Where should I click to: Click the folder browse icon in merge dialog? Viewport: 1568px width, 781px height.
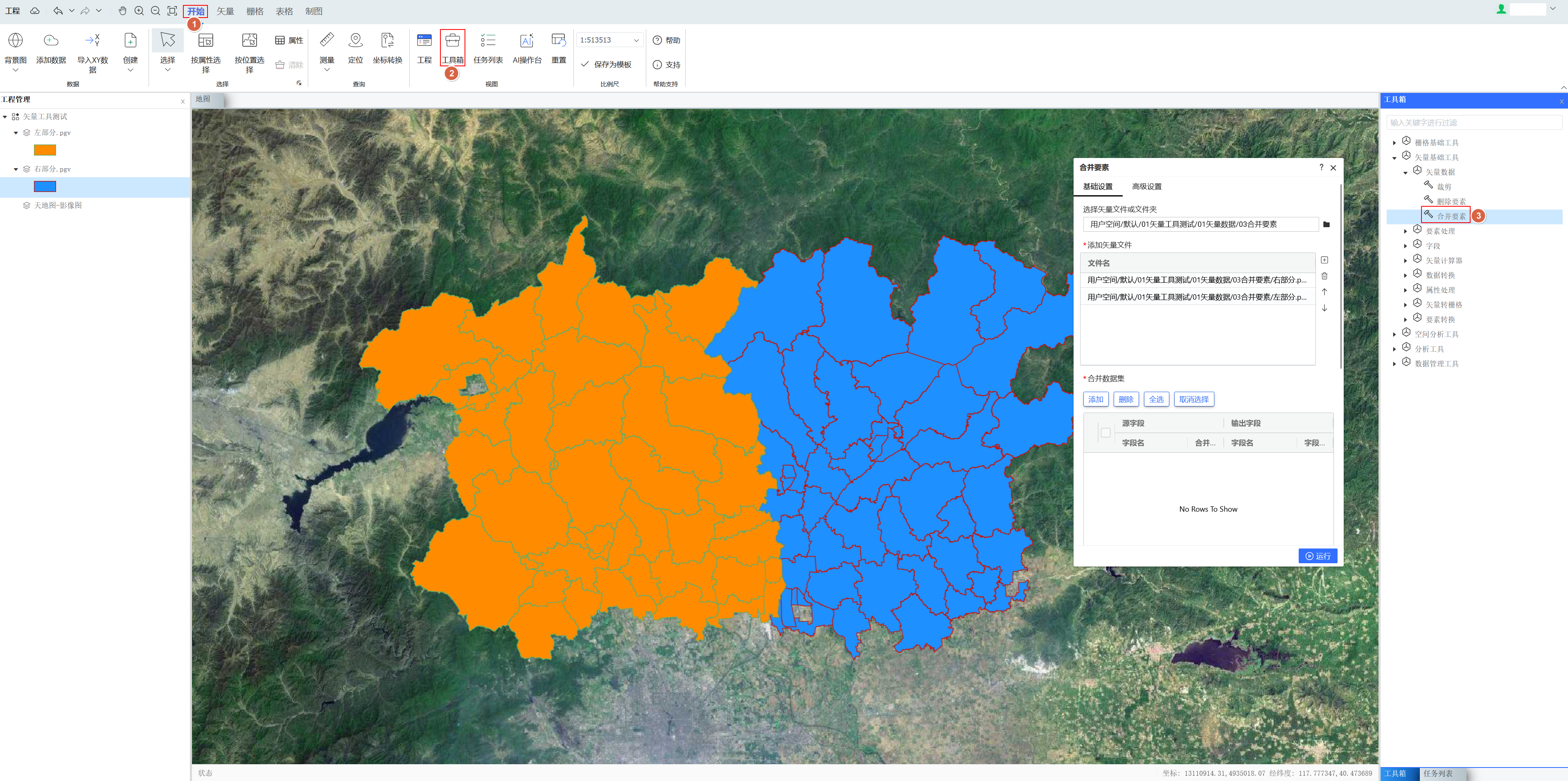tap(1327, 225)
